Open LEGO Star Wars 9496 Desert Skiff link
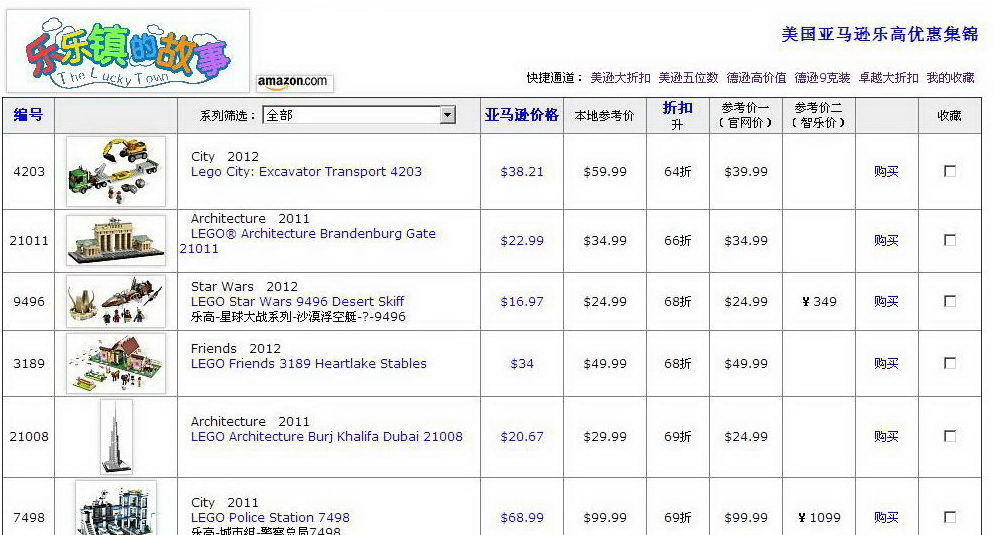This screenshot has height=535, width=994. click(297, 301)
